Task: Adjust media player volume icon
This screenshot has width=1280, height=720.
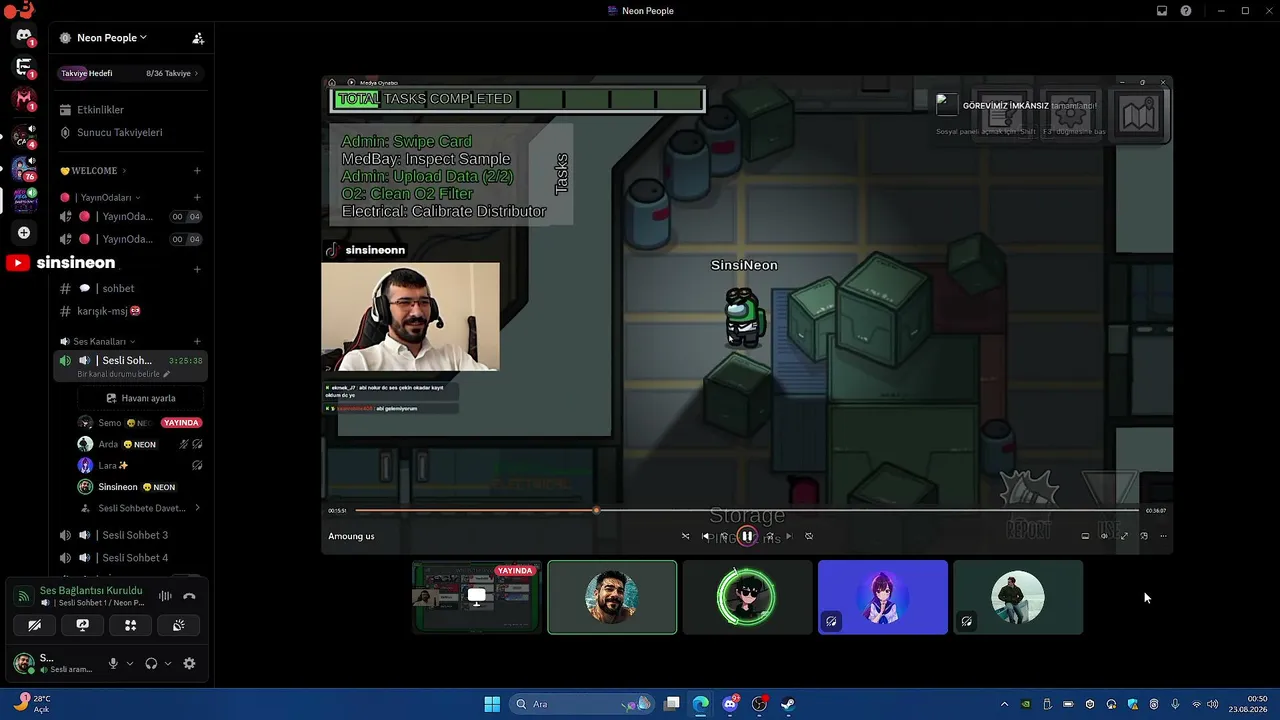Action: point(1104,536)
